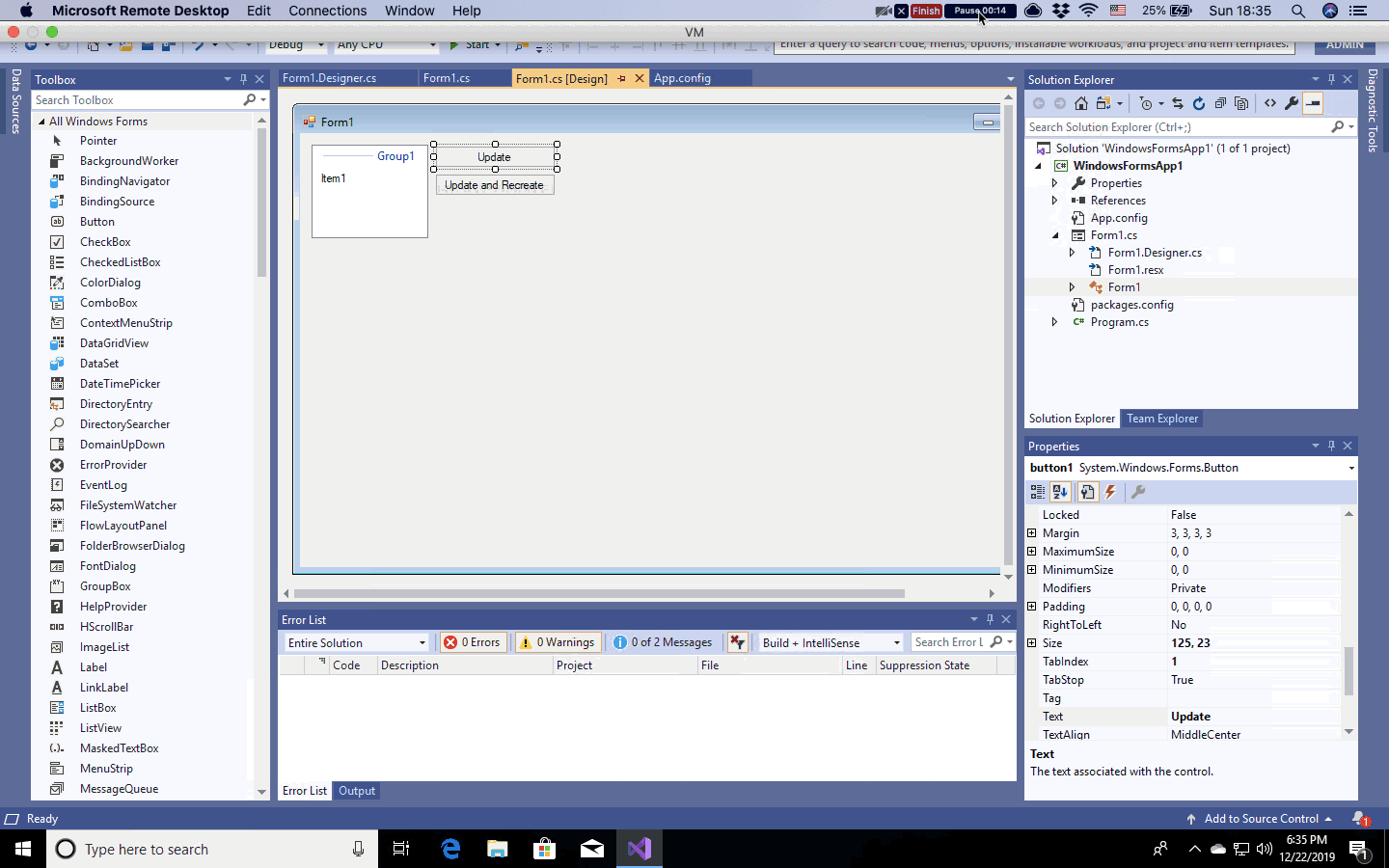Click Add to Source Control in status bar
The width and height of the screenshot is (1389, 868).
[x=1261, y=819]
